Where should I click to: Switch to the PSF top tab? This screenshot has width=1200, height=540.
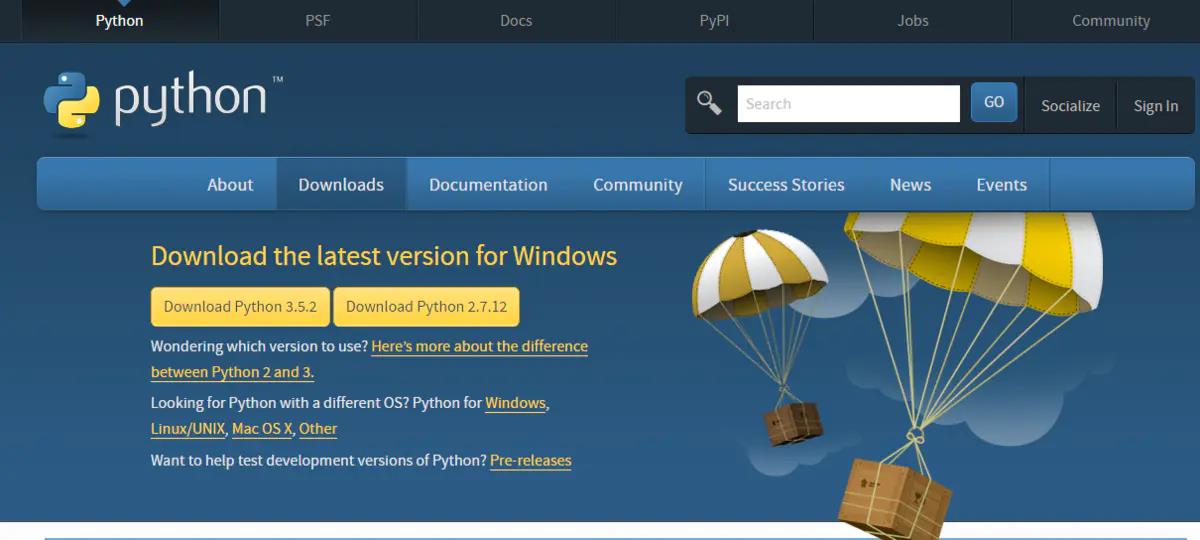tap(317, 21)
